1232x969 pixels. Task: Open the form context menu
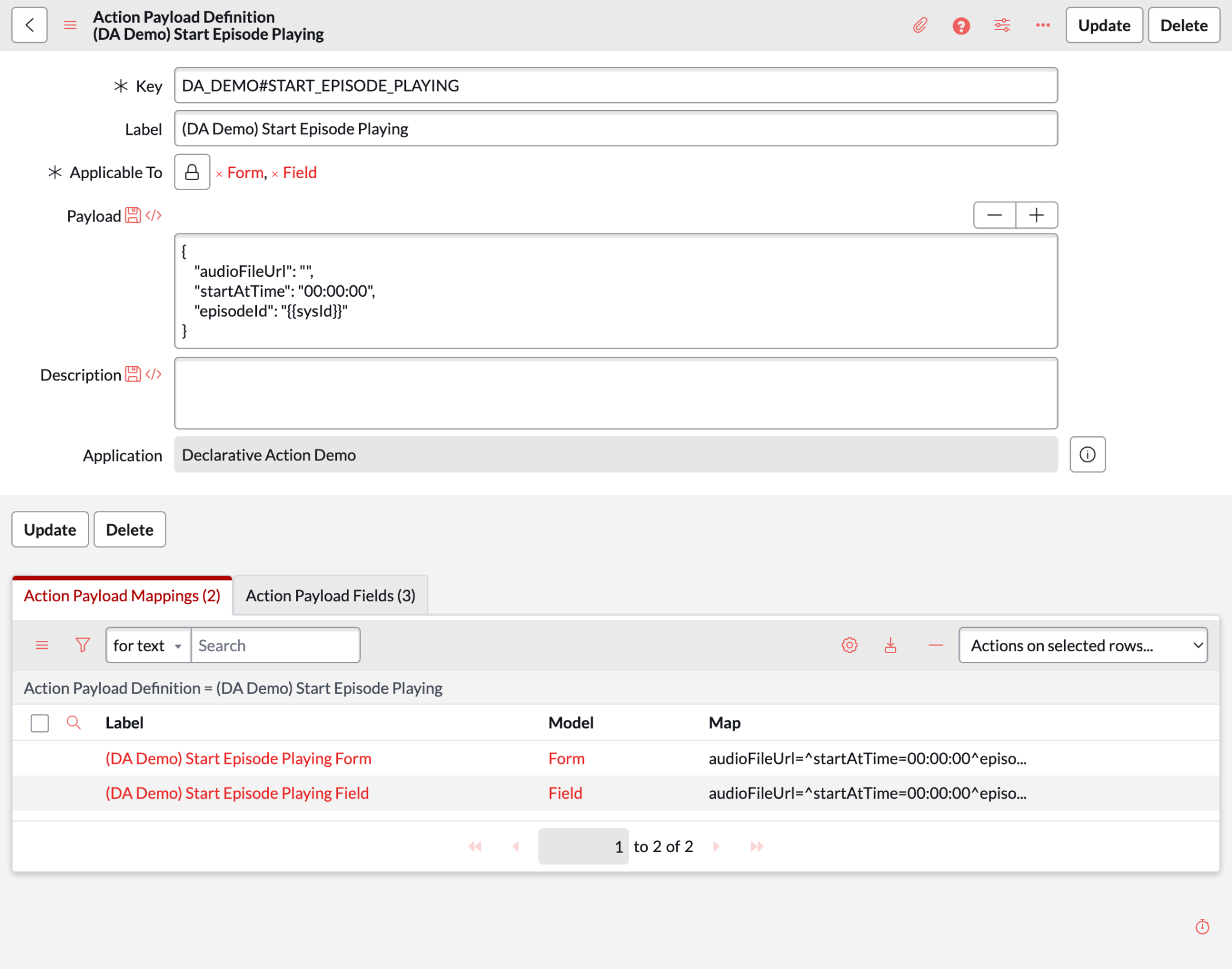[70, 25]
